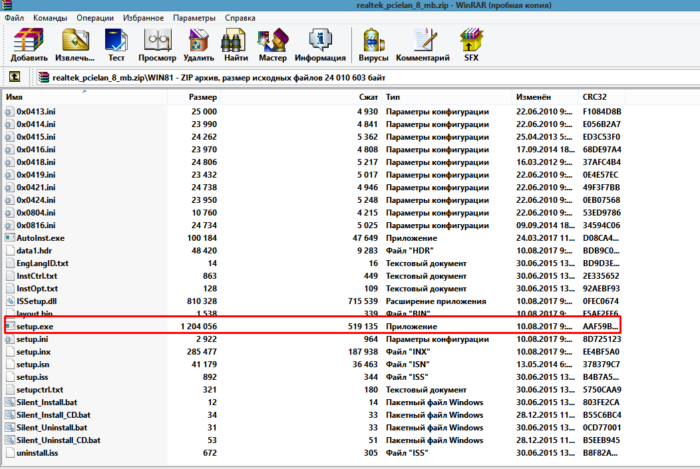Click the setup.ini file icon
Viewport: 700px width, 469px height.
(9, 339)
